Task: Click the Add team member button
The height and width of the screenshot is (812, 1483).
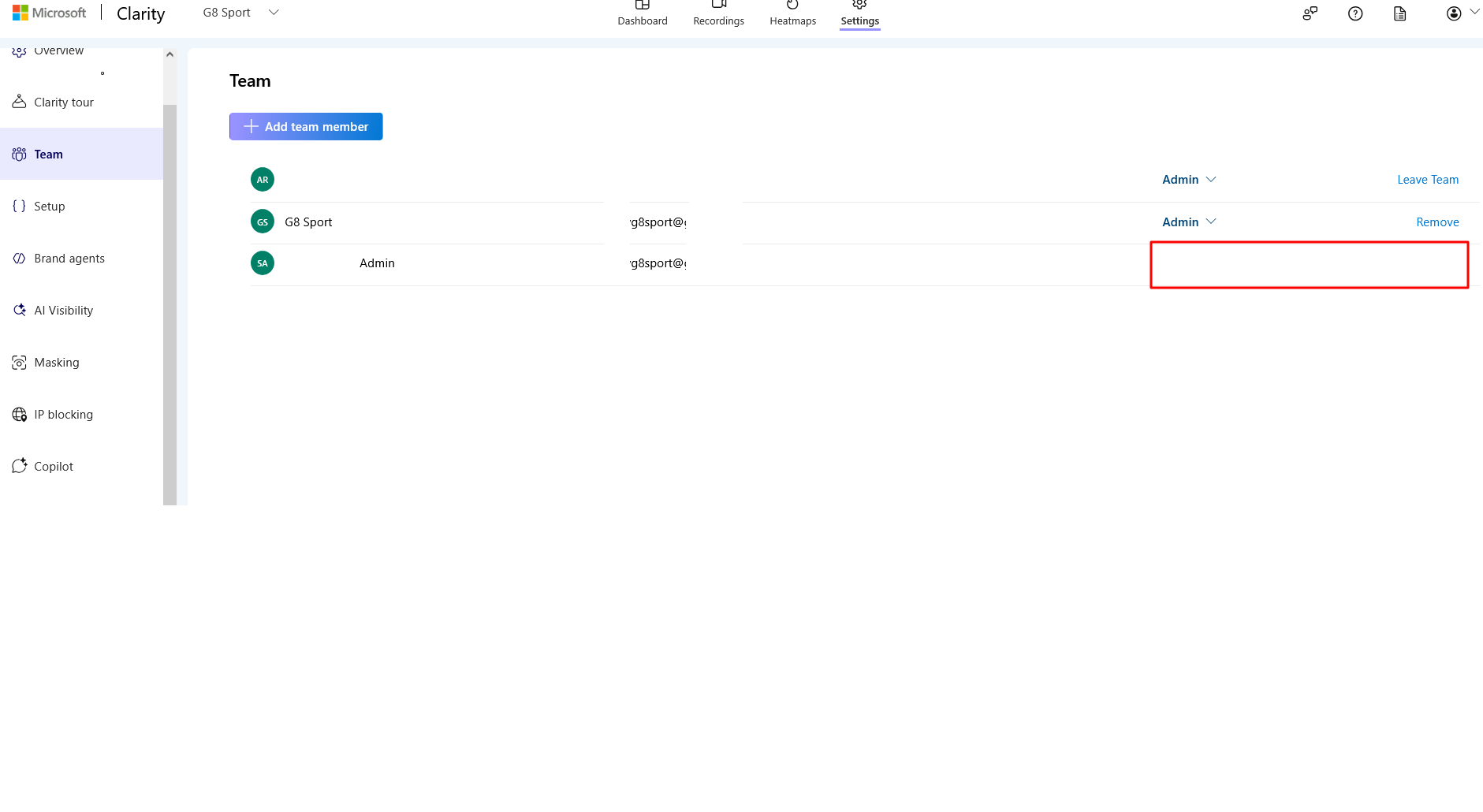Action: [x=306, y=126]
